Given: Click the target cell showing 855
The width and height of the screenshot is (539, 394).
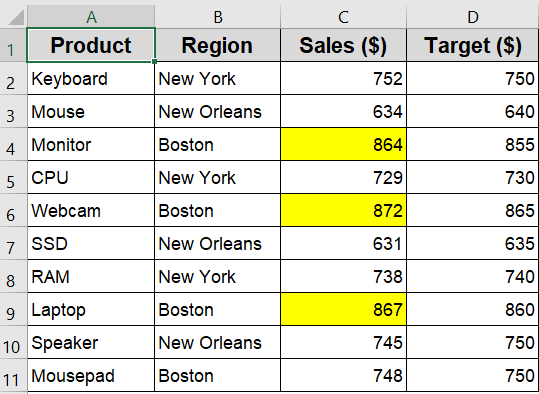Looking at the screenshot, I should (x=473, y=144).
